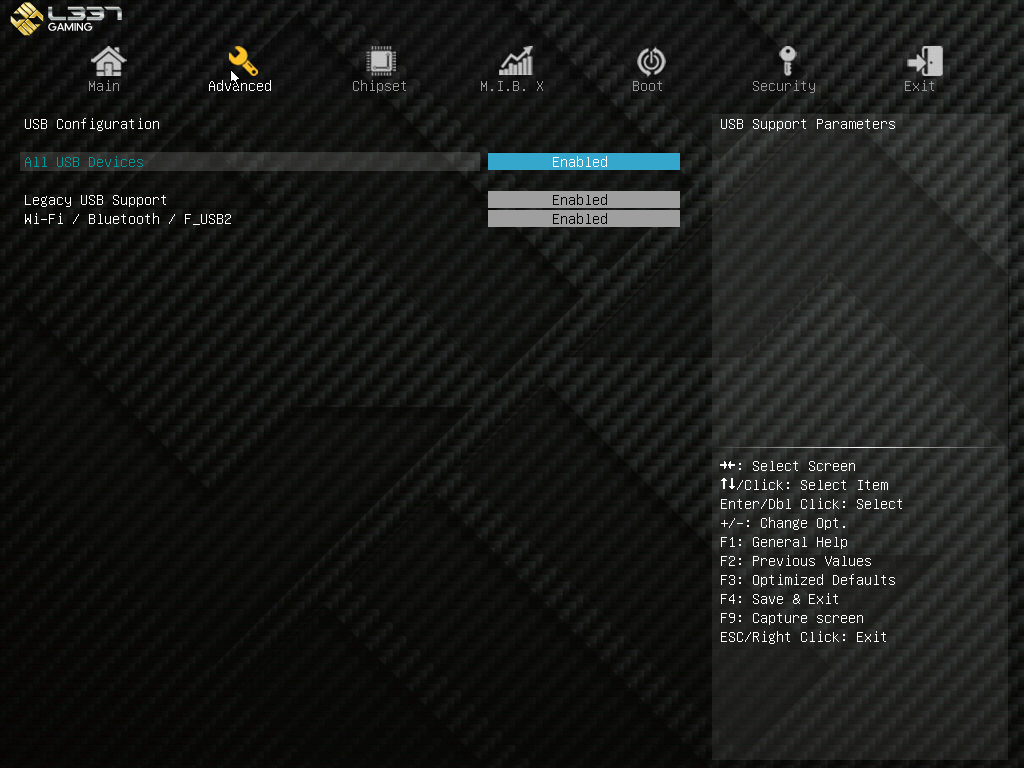Switch to the Security tab label
The width and height of the screenshot is (1024, 768).
point(784,86)
